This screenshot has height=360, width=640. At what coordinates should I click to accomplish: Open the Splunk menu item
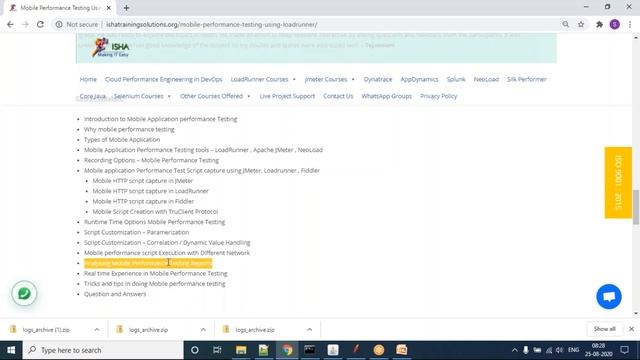[x=456, y=79]
